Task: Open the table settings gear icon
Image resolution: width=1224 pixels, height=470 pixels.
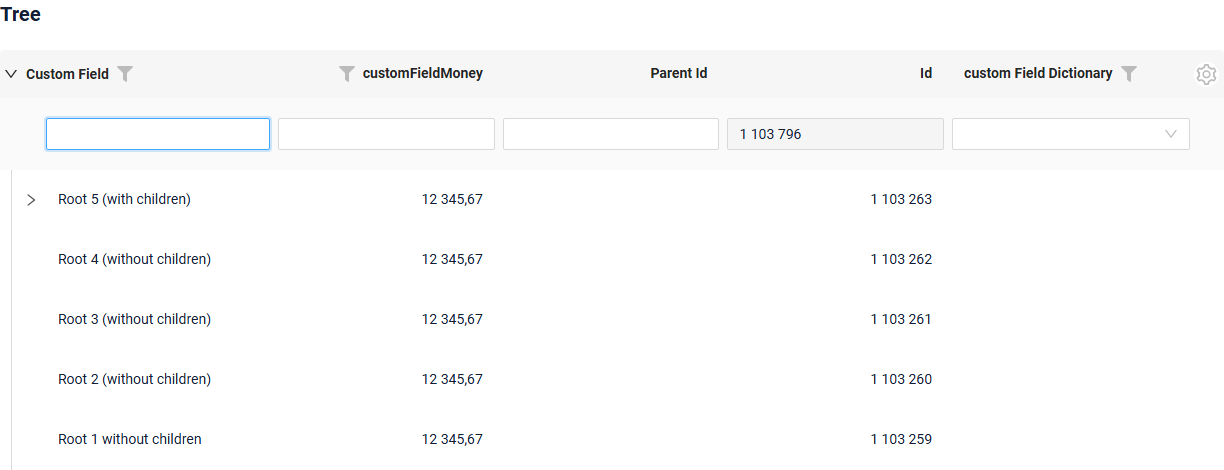Action: point(1206,74)
